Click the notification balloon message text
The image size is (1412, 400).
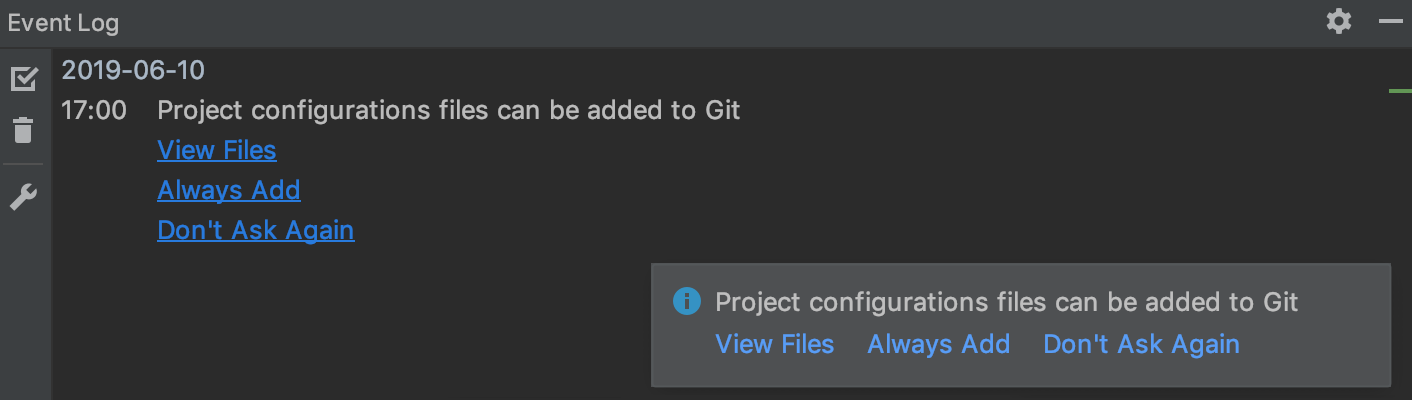coord(1007,302)
